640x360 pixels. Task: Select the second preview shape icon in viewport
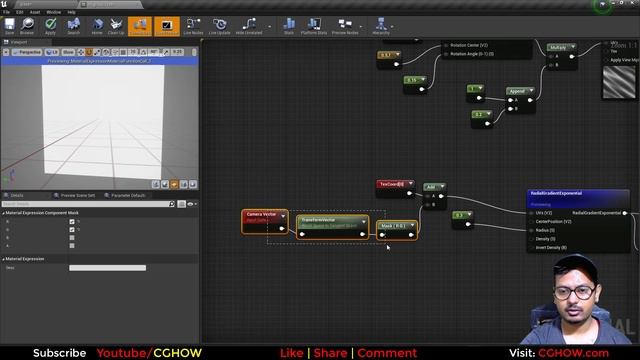[165, 184]
